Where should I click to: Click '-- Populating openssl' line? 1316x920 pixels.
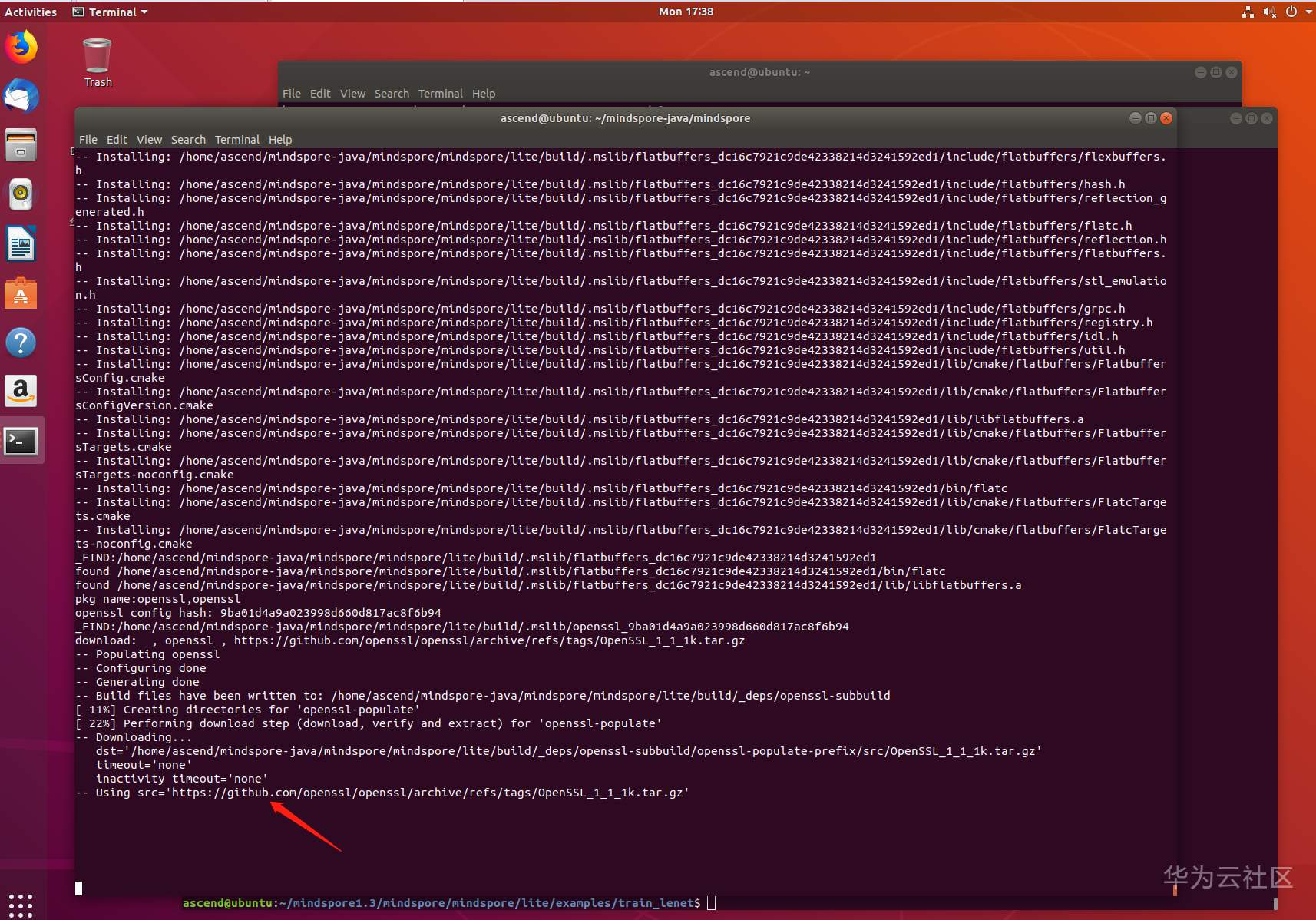(x=147, y=654)
